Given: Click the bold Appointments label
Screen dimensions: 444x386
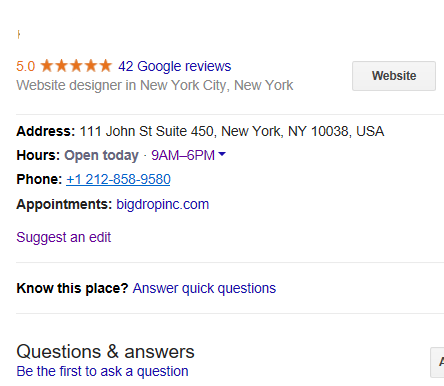Looking at the screenshot, I should (64, 204).
